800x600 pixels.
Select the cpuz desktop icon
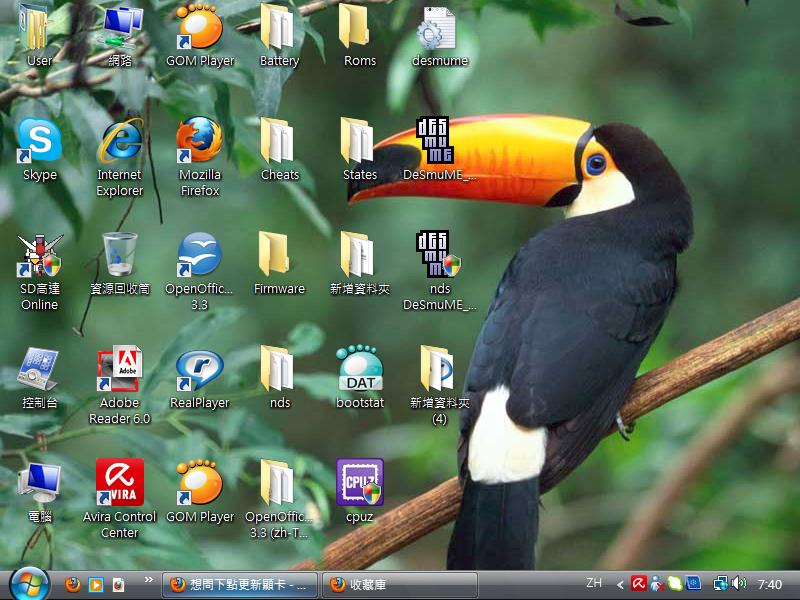360,483
